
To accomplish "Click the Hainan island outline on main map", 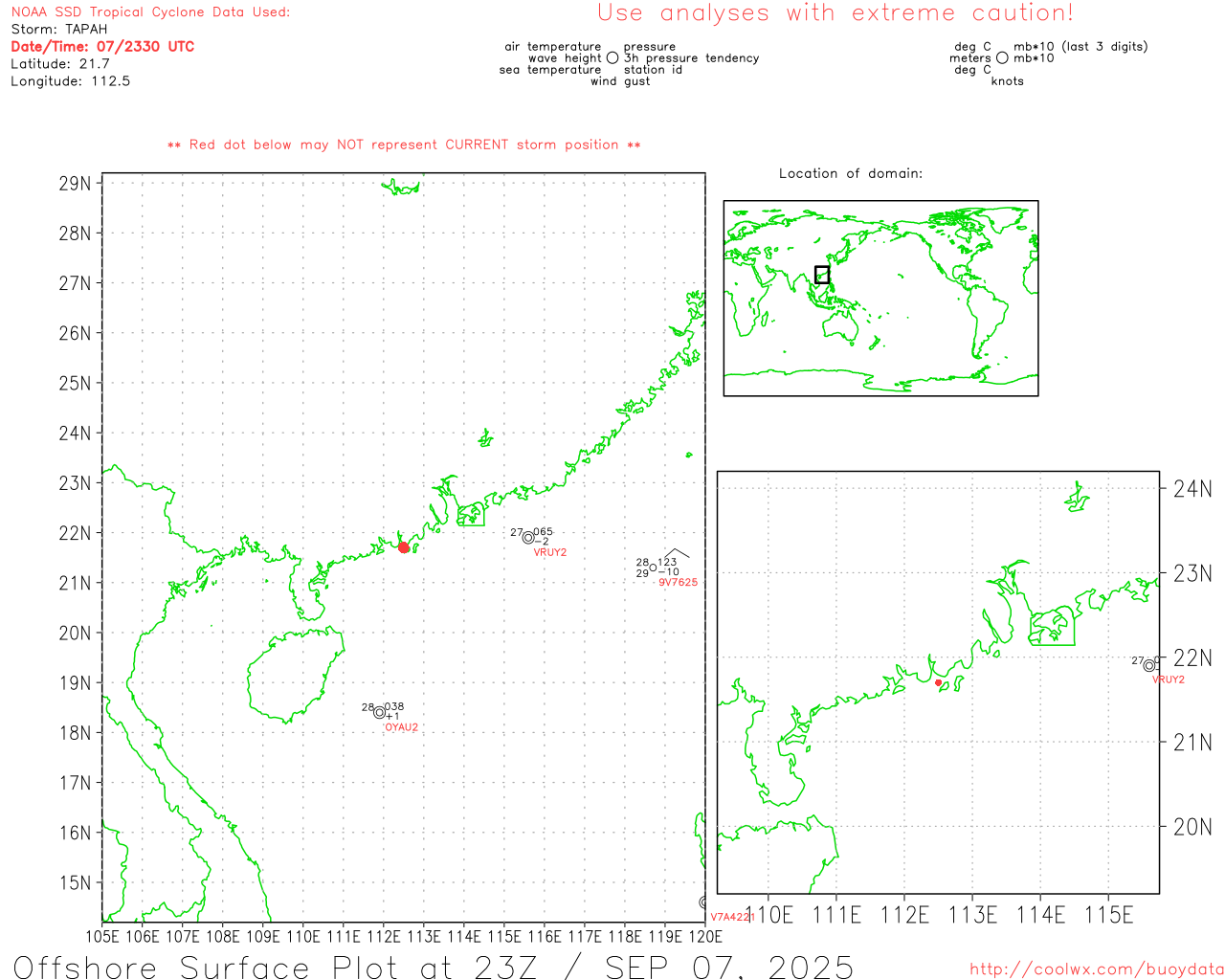I will pyautogui.click(x=296, y=674).
